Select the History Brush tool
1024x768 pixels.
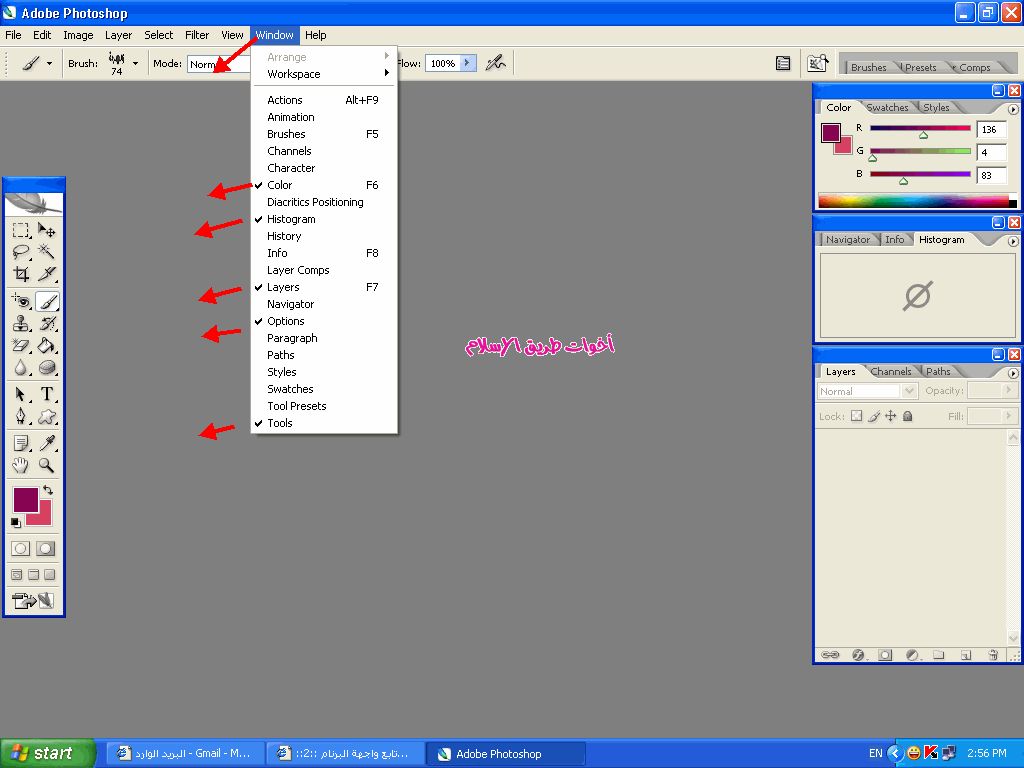pos(46,323)
